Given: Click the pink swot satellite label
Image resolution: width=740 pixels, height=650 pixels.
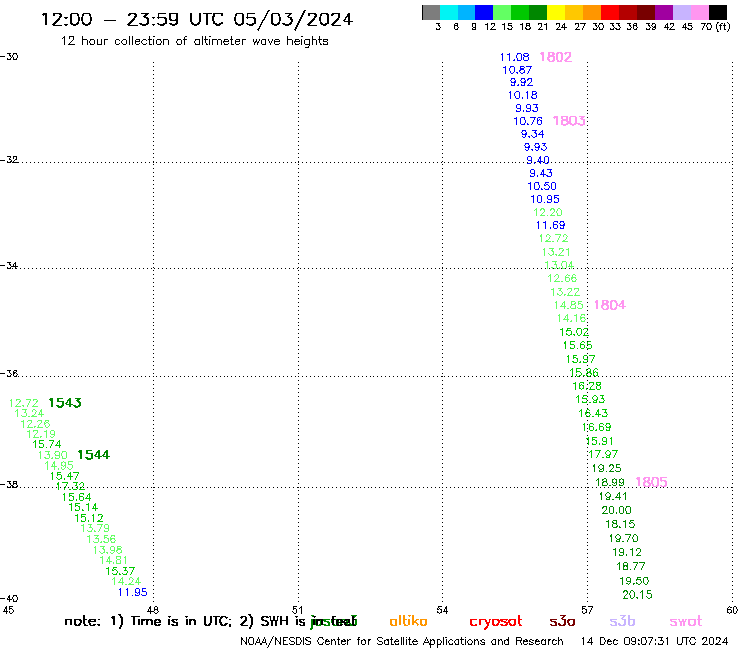Looking at the screenshot, I should pyautogui.click(x=686, y=622).
